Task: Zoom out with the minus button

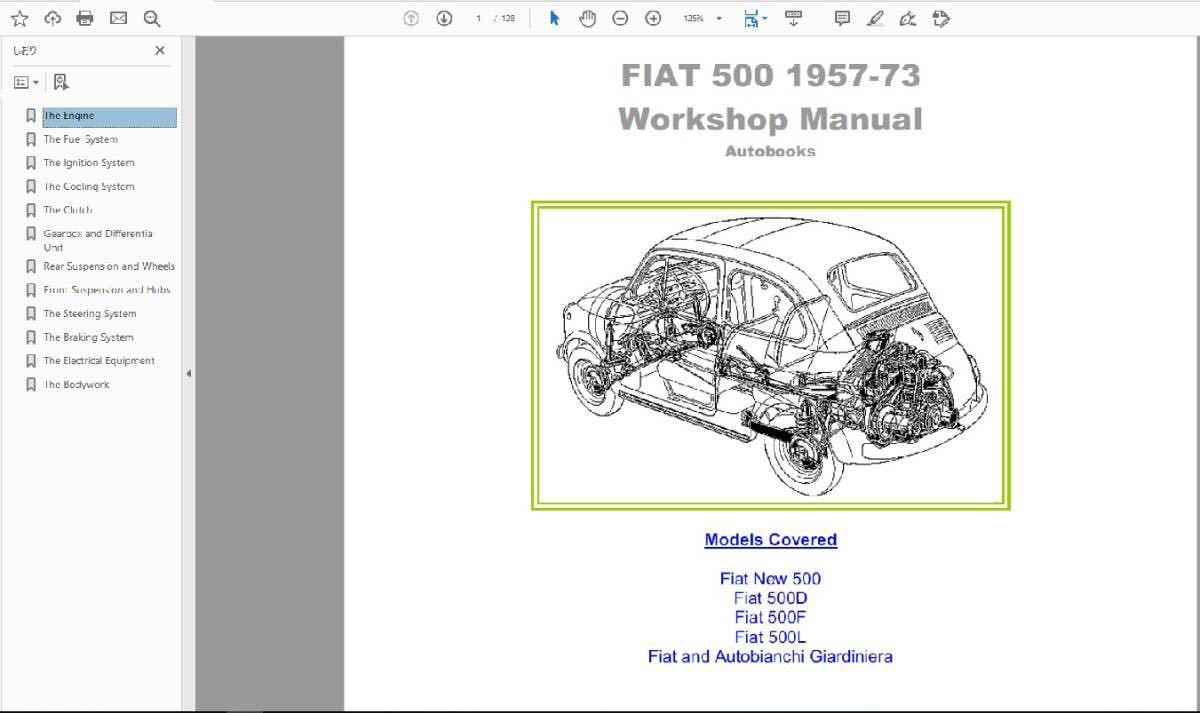Action: (620, 18)
